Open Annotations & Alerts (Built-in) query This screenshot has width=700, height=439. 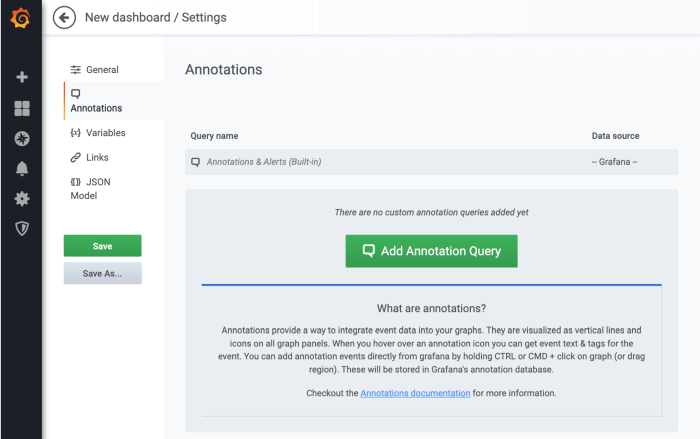point(264,161)
